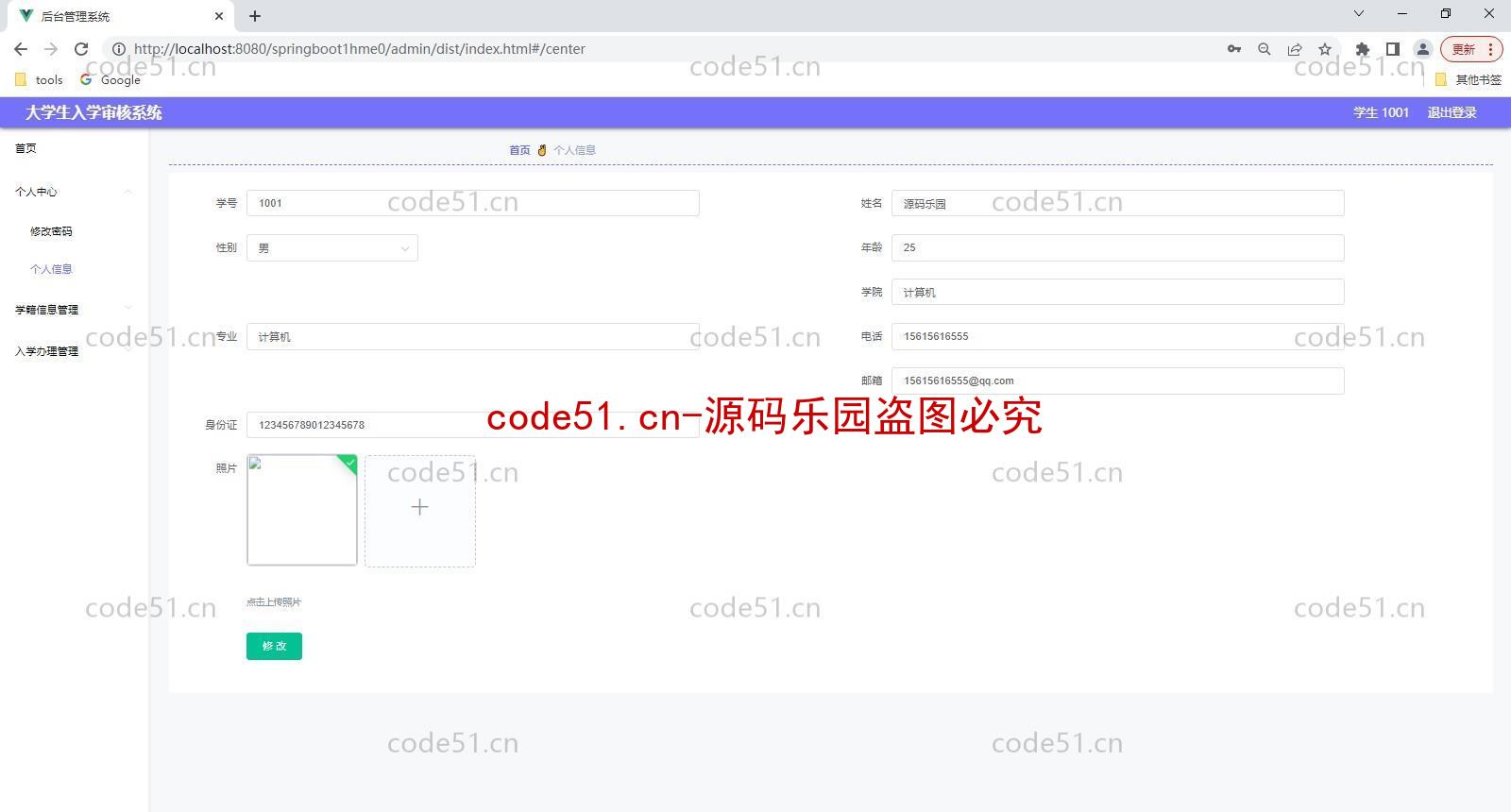The height and width of the screenshot is (812, 1511).
Task: Open a new browser tab
Action: tap(255, 16)
